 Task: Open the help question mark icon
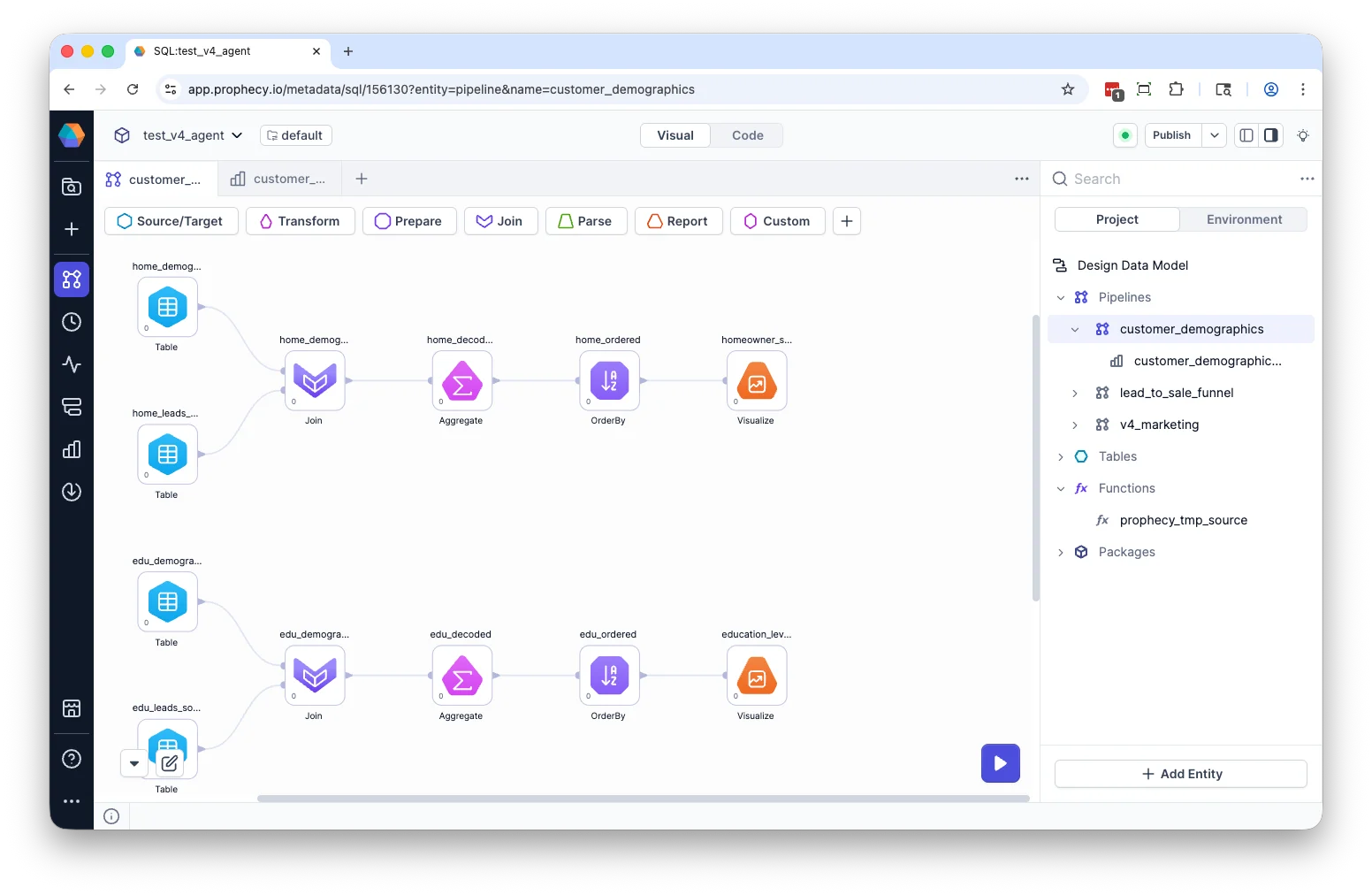point(72,759)
